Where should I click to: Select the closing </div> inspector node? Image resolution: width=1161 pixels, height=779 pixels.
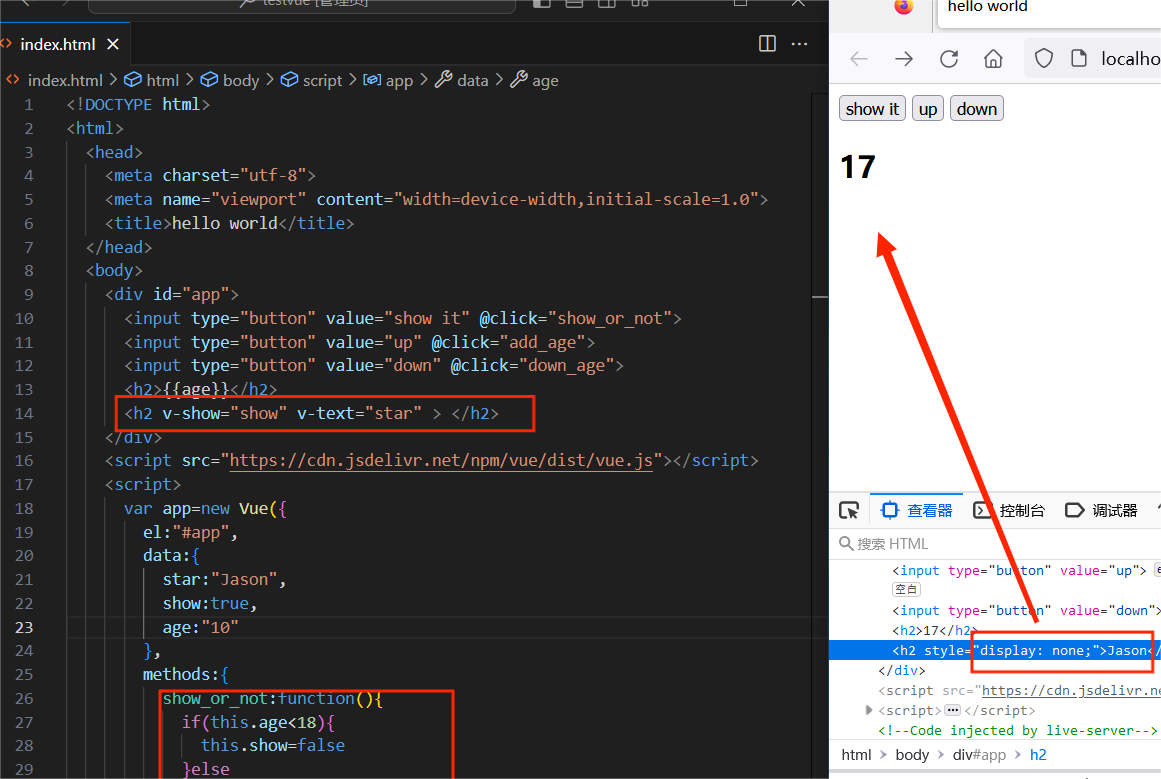pos(902,670)
